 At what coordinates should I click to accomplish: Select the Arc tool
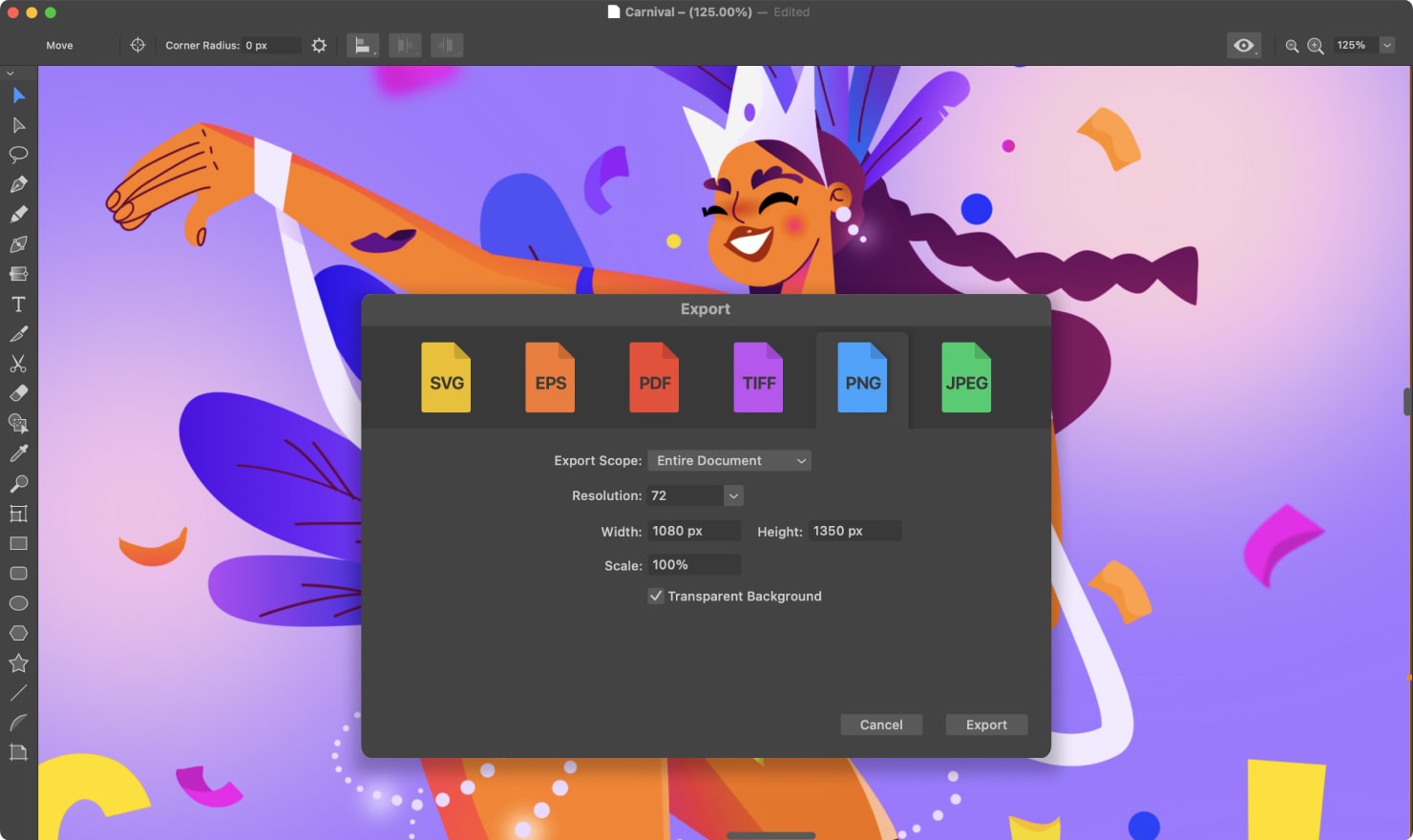pos(18,723)
